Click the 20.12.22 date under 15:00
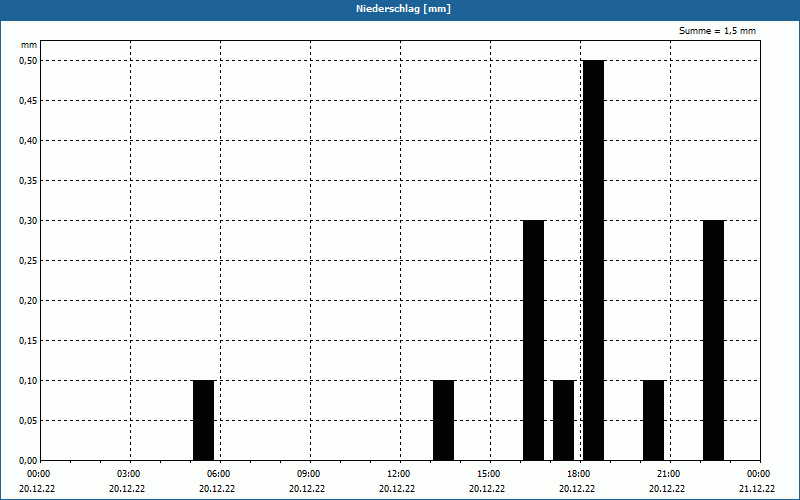Screen dimensions: 800x500 click(487, 489)
